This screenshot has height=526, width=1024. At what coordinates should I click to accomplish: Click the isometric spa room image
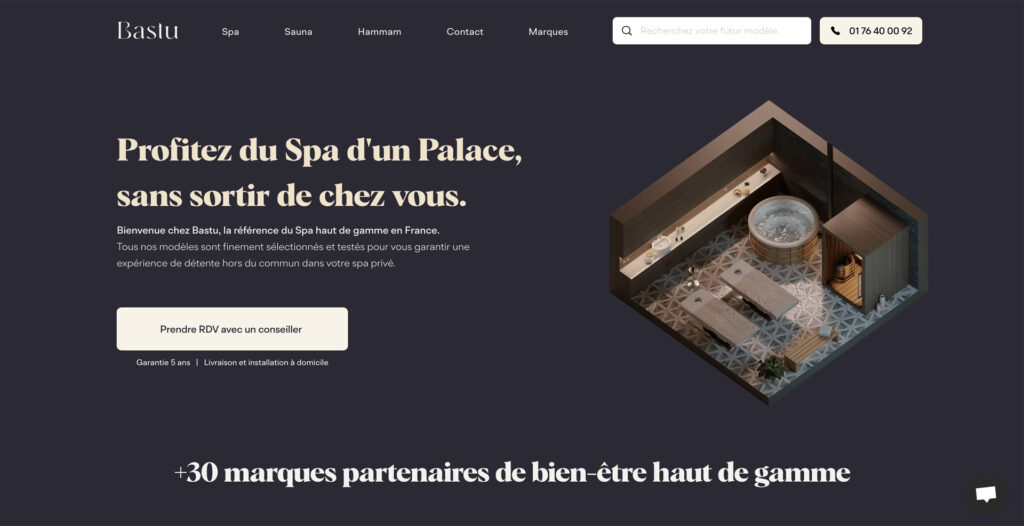coord(769,252)
